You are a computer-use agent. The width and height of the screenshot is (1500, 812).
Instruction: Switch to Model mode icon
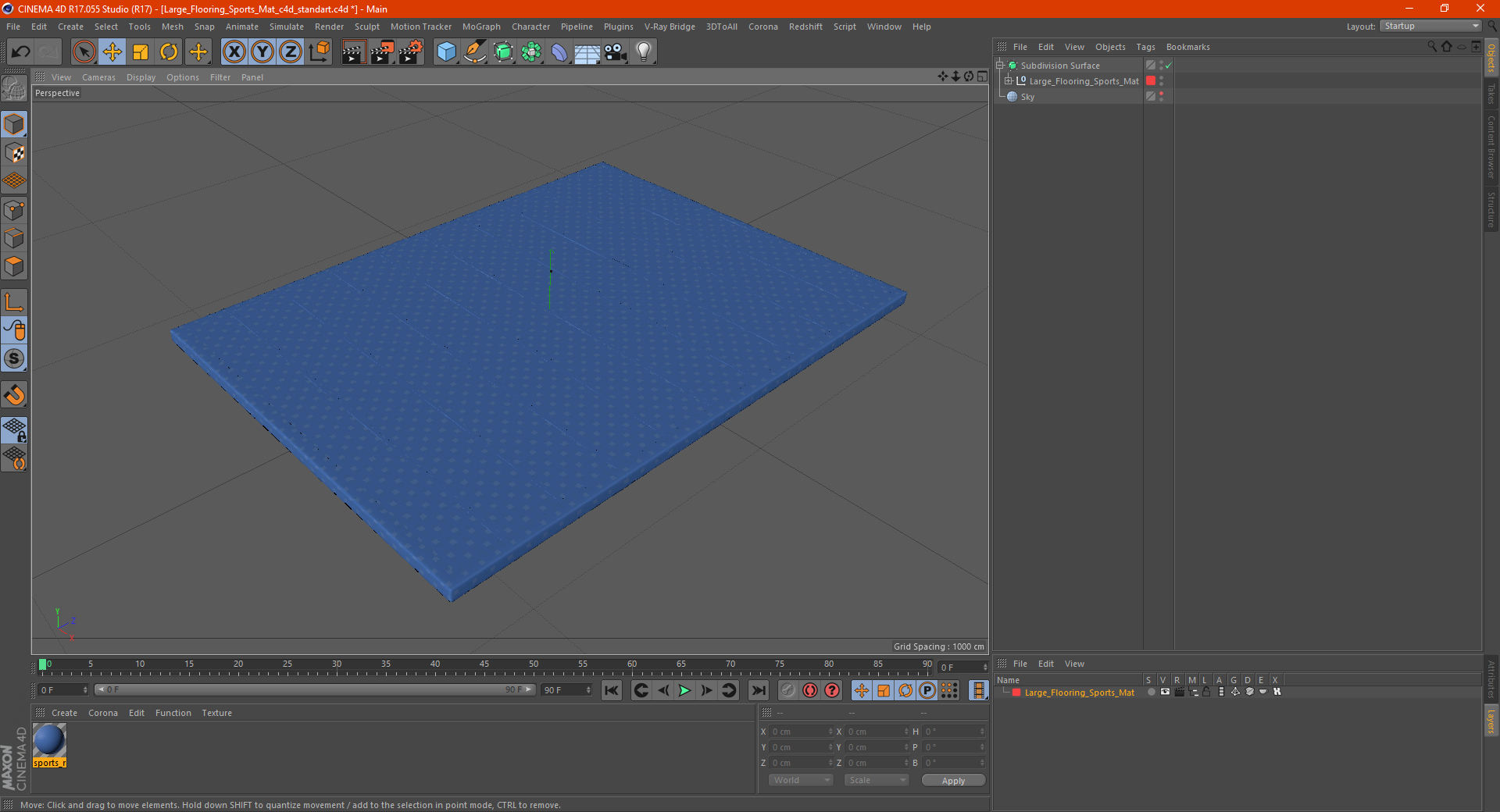point(14,124)
